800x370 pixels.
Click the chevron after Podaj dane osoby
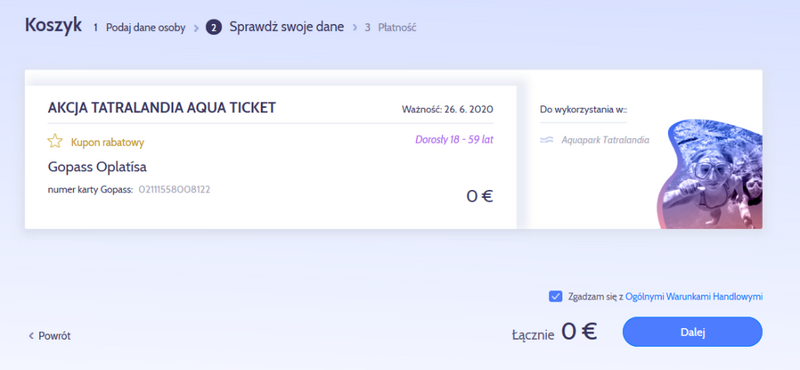tap(196, 28)
